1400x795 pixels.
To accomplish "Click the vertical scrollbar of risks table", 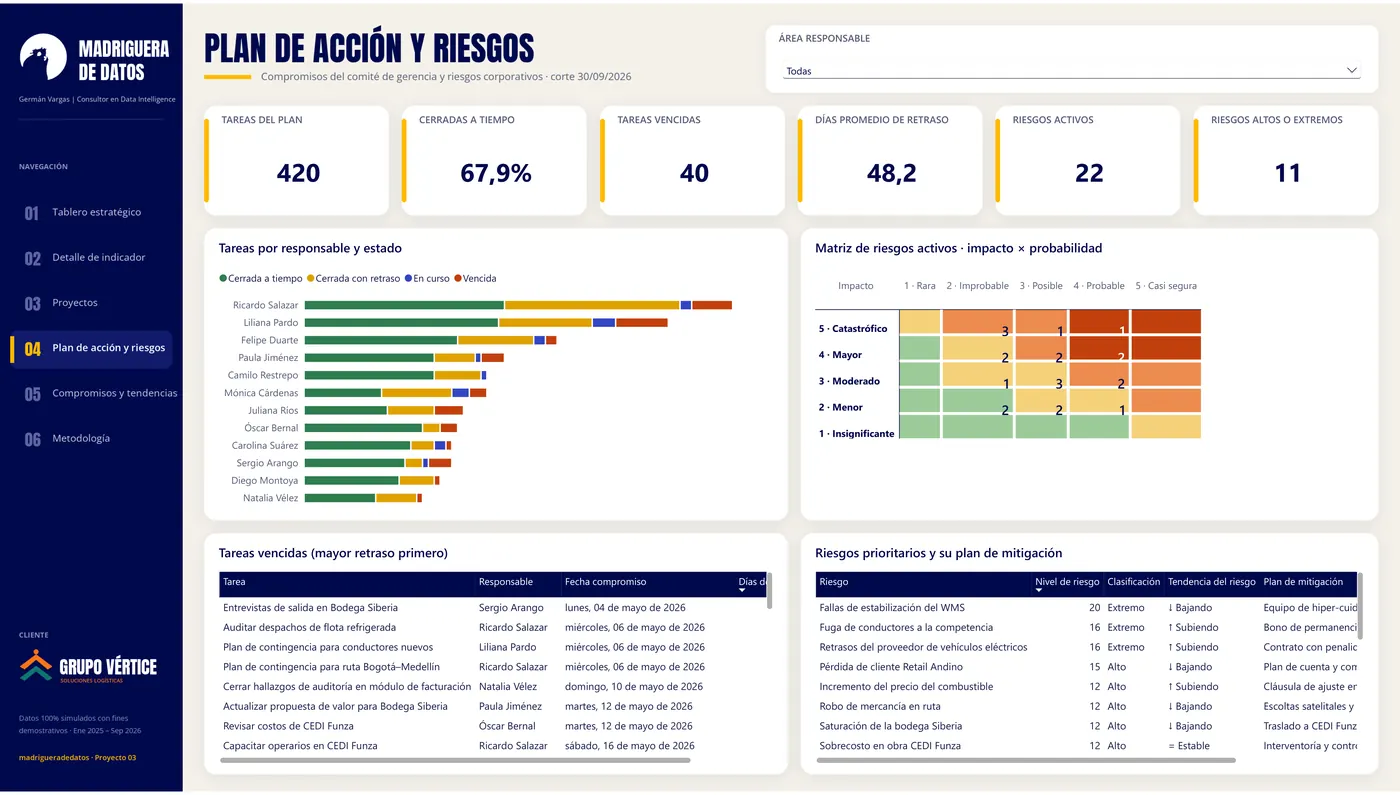I will (x=1361, y=606).
